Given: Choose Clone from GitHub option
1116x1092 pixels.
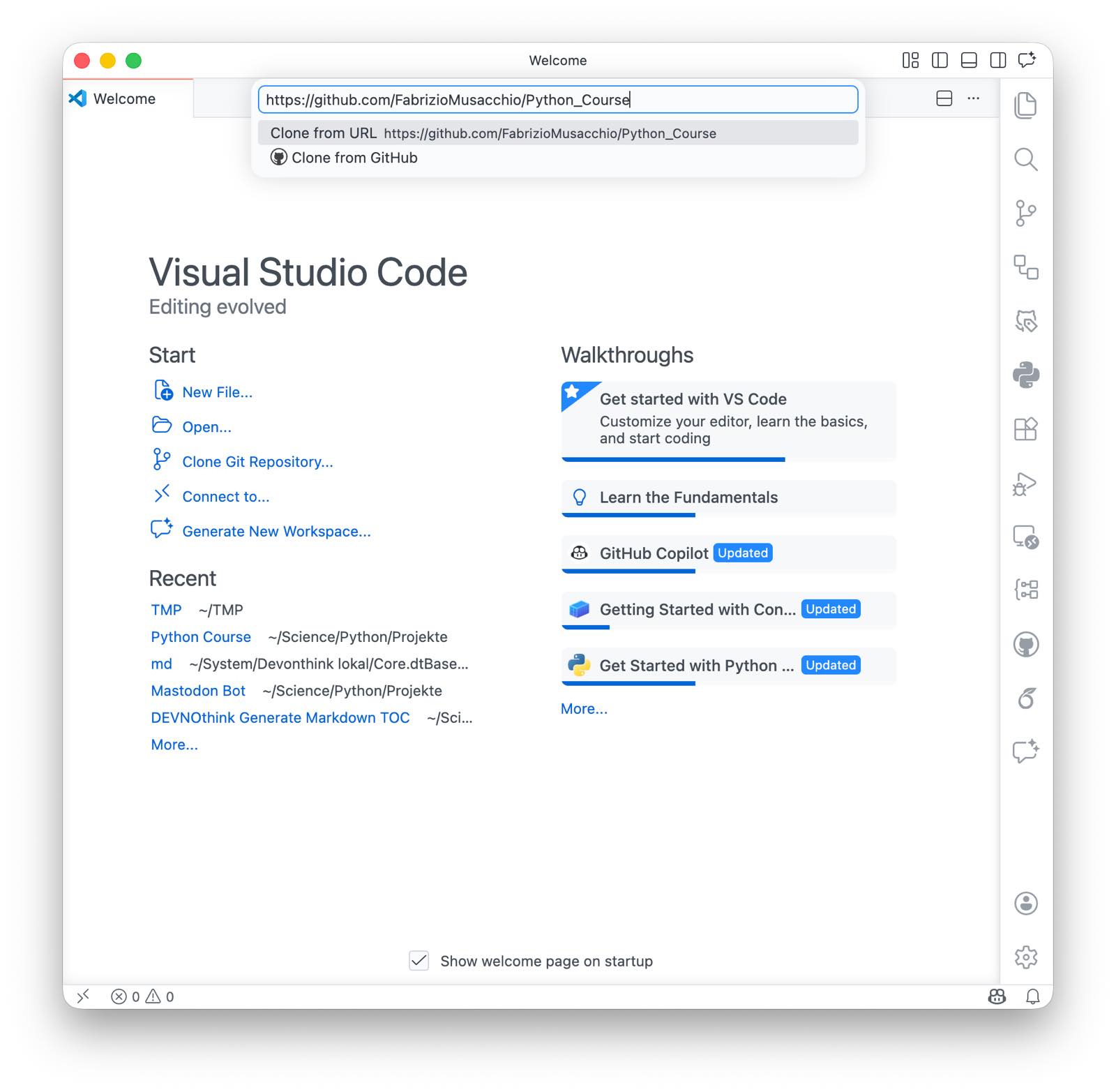Looking at the screenshot, I should pyautogui.click(x=354, y=158).
